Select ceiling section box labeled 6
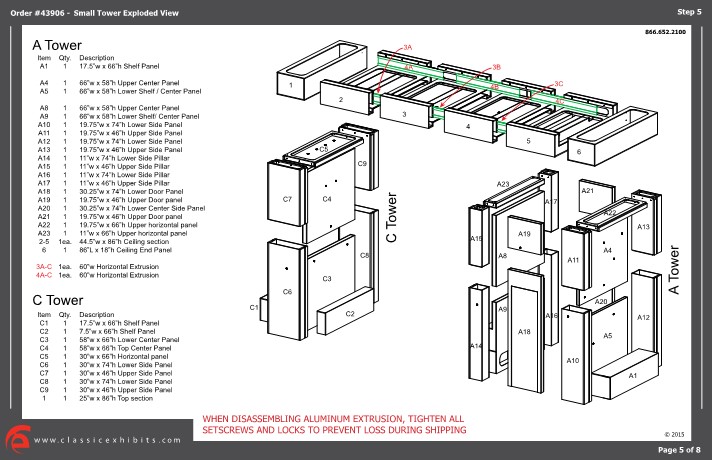The height and width of the screenshot is (460, 712). 578,151
